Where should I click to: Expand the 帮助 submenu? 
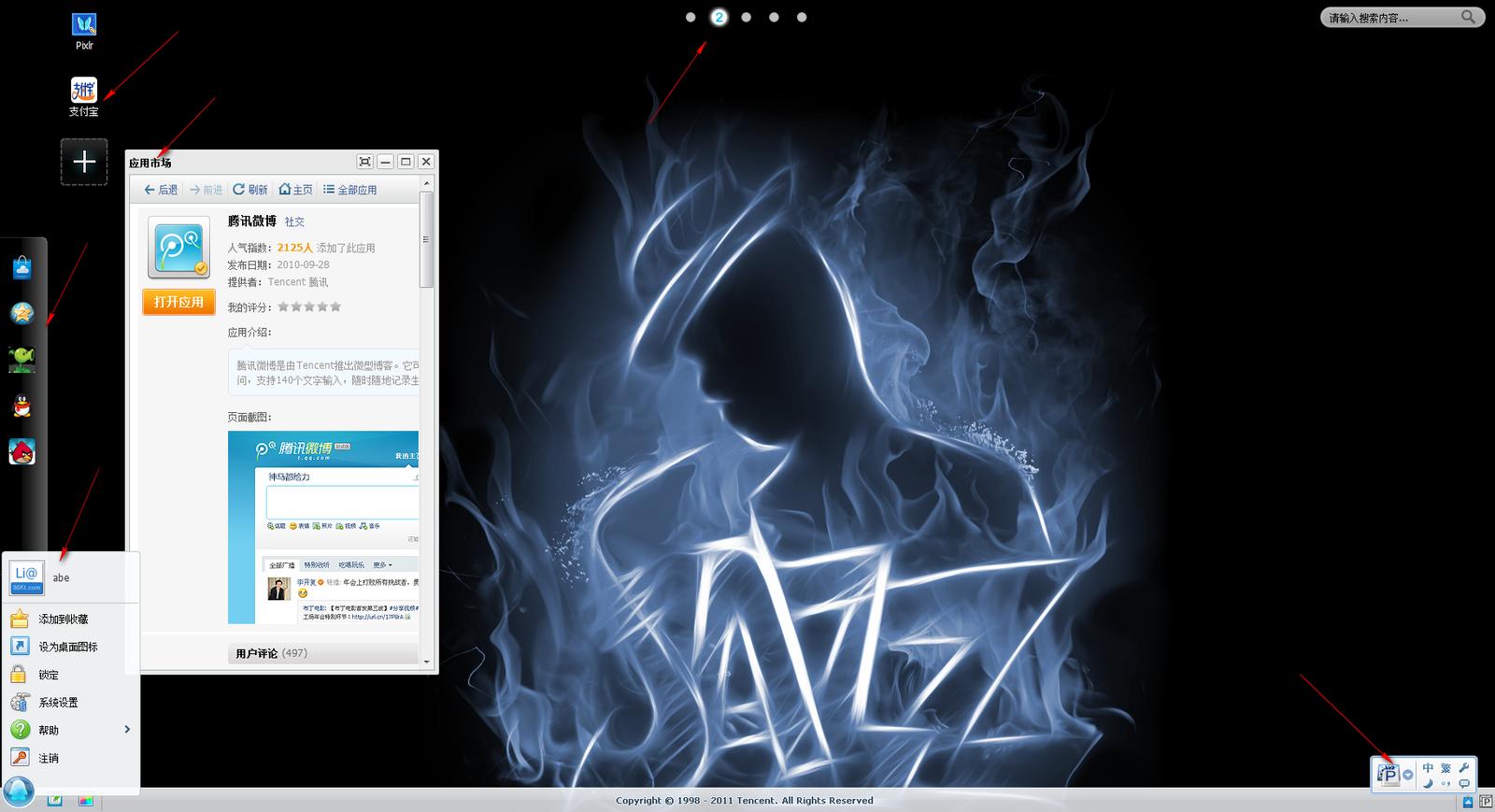click(x=70, y=730)
